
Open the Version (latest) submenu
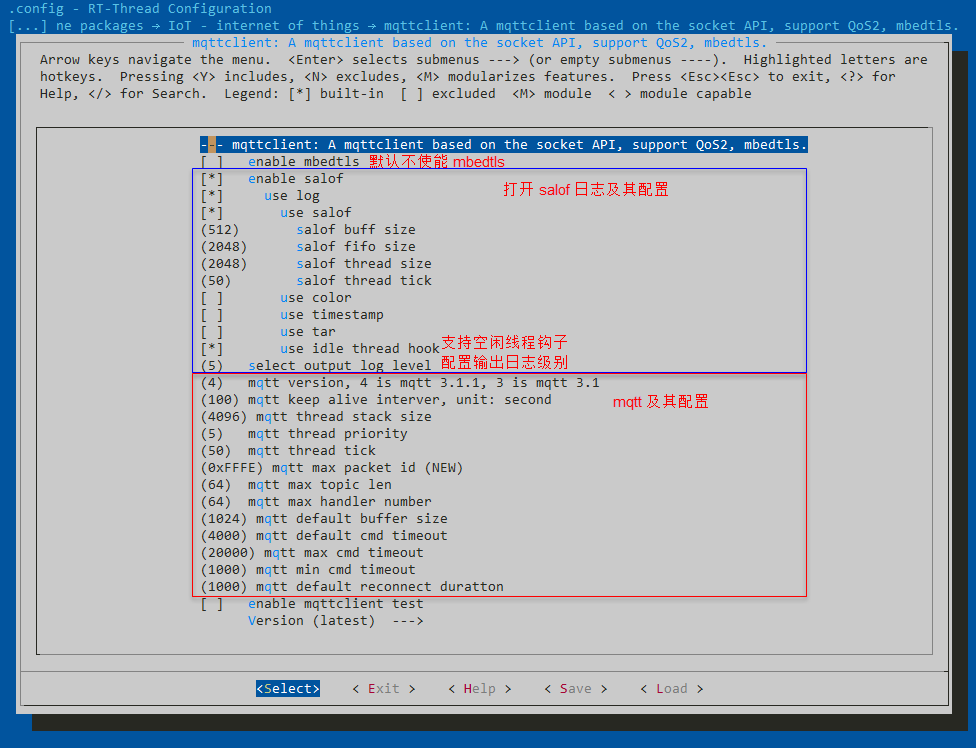click(x=336, y=621)
